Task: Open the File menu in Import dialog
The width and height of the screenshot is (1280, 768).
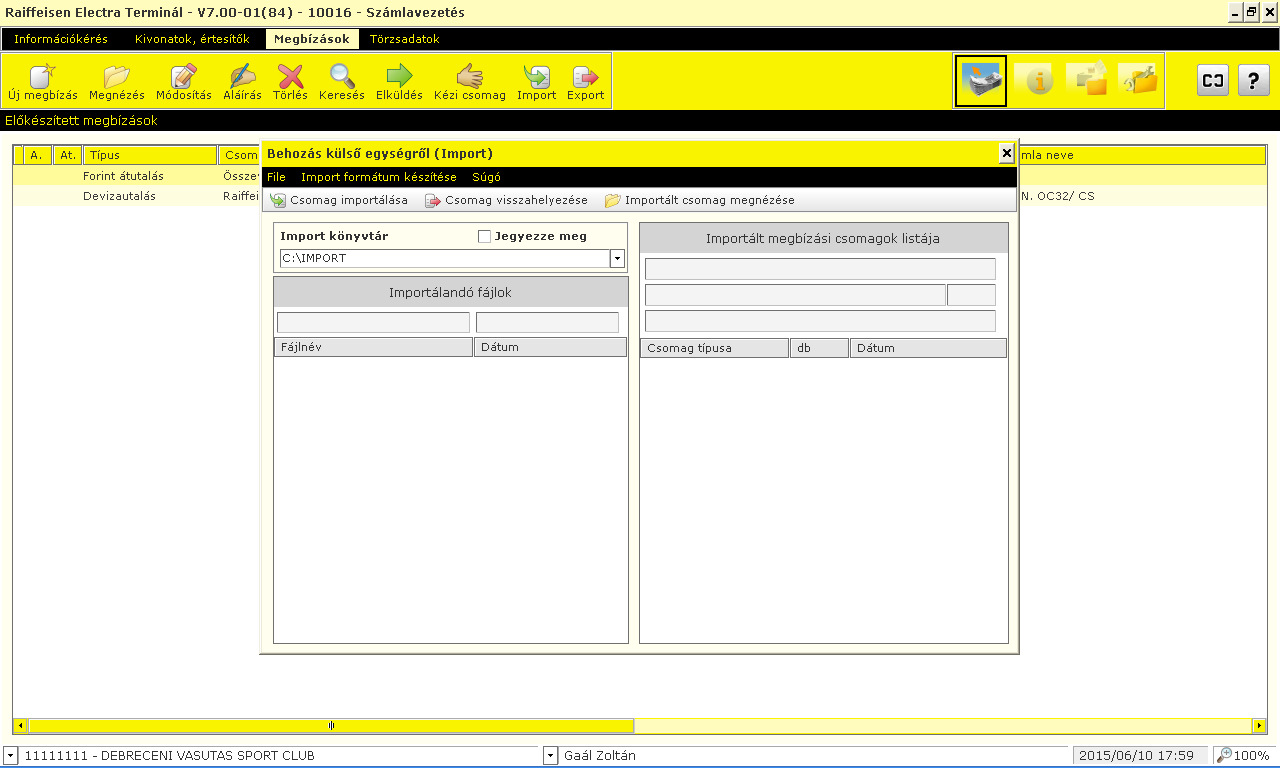Action: coord(276,177)
